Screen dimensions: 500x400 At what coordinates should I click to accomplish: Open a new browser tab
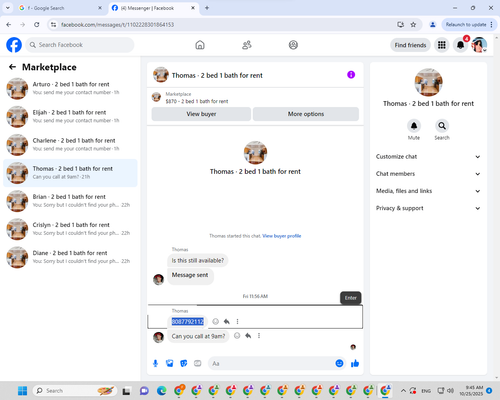click(207, 8)
